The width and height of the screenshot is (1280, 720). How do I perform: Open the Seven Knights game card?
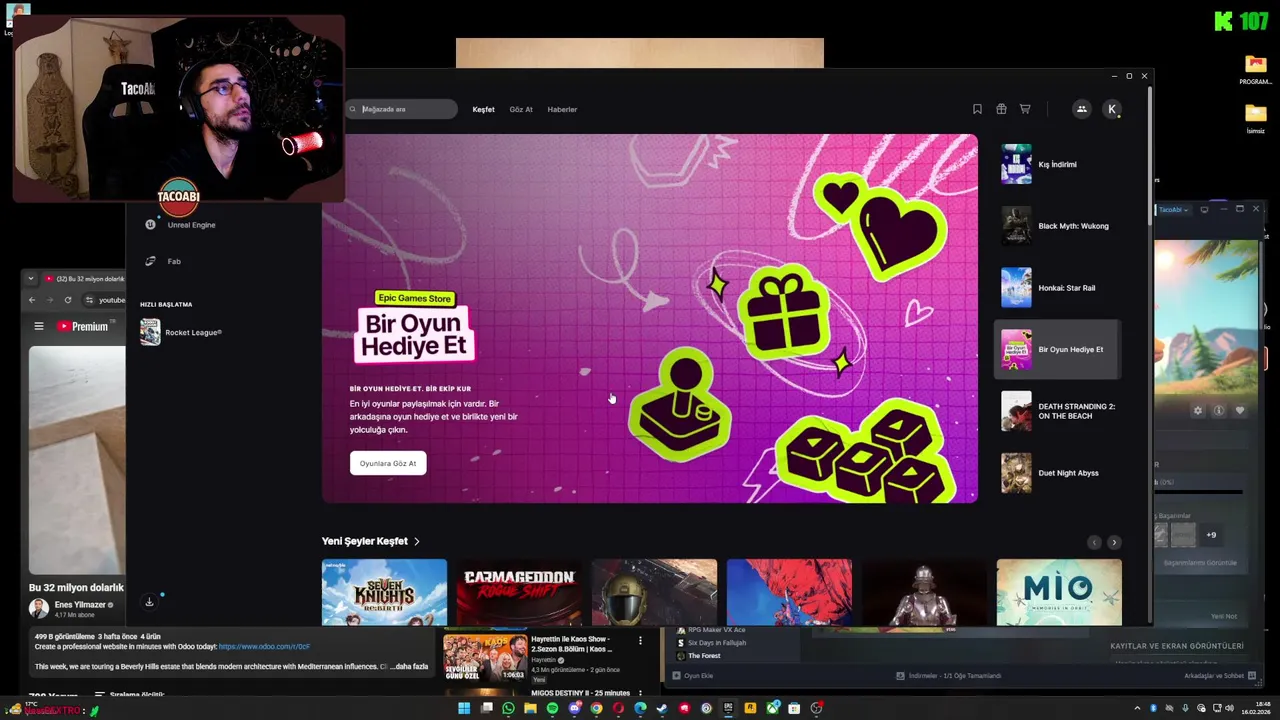pyautogui.click(x=384, y=592)
